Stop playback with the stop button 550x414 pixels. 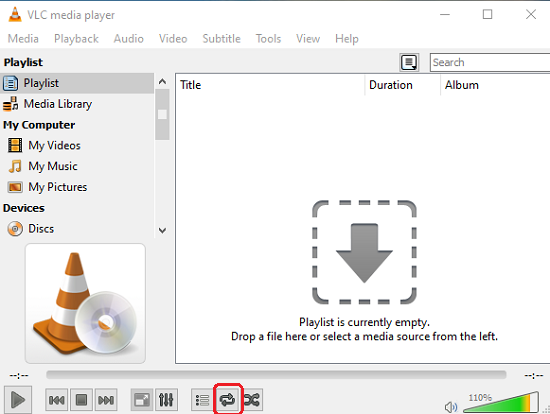[81, 400]
